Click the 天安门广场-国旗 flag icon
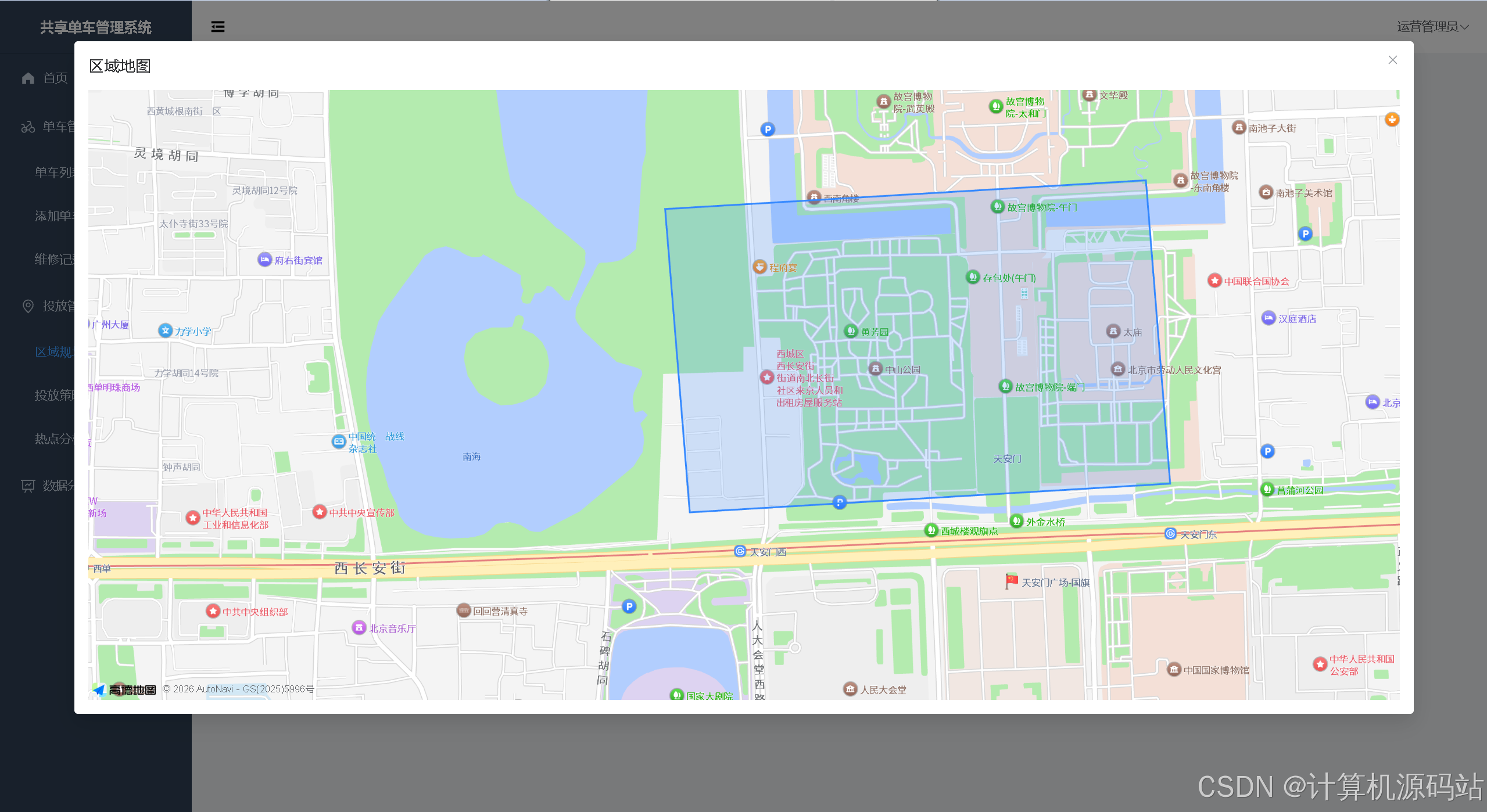The width and height of the screenshot is (1487, 812). click(x=1012, y=581)
